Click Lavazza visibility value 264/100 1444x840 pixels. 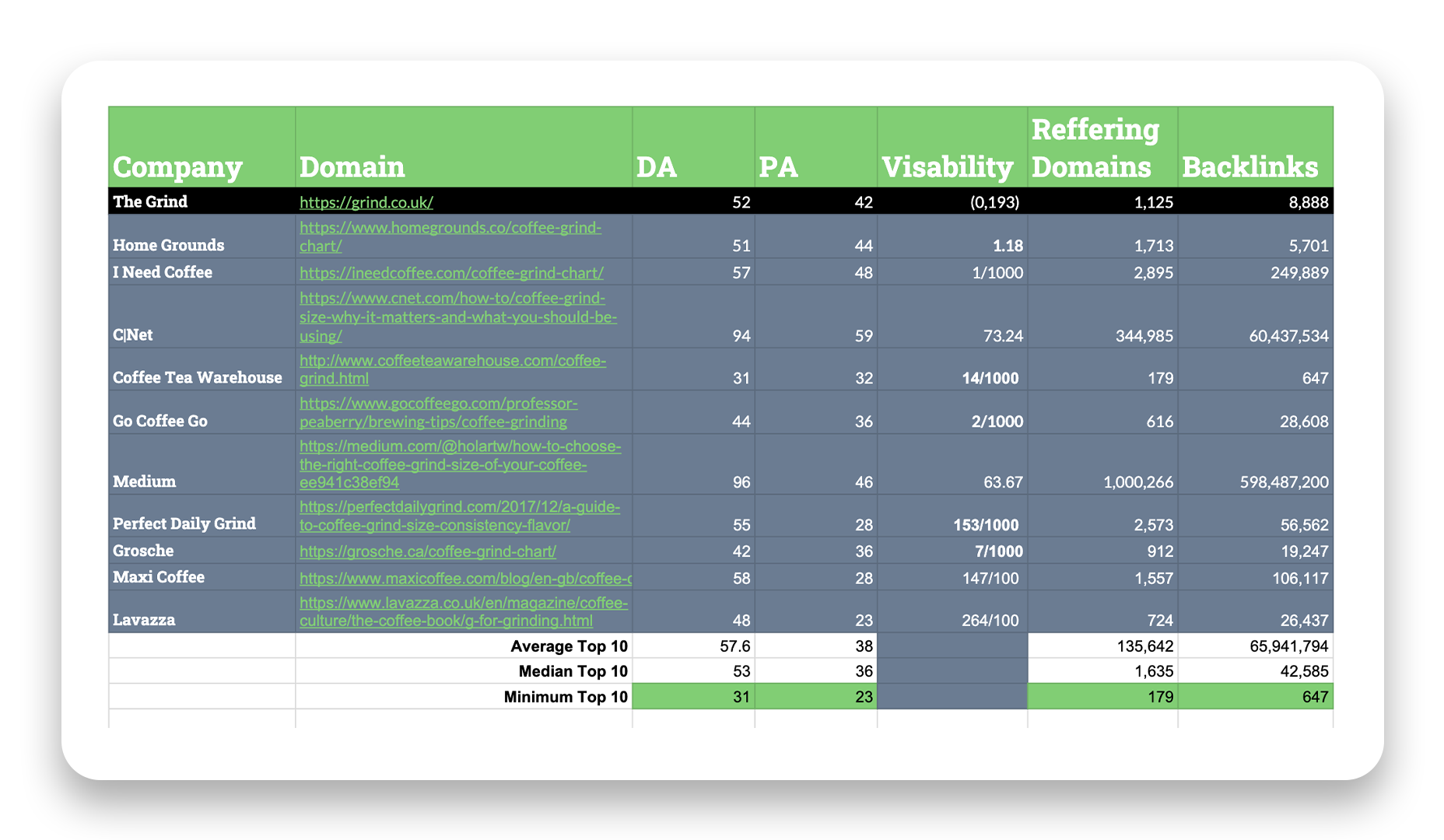(x=990, y=621)
